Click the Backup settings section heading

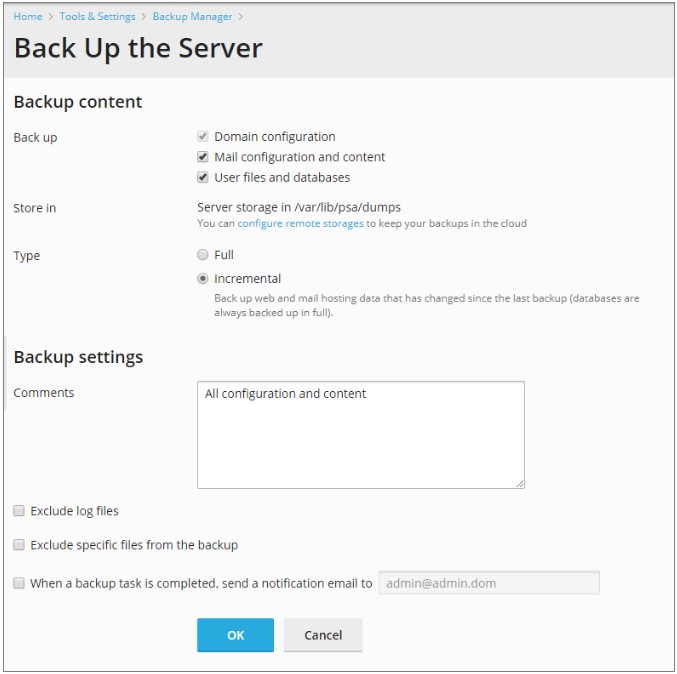78,357
